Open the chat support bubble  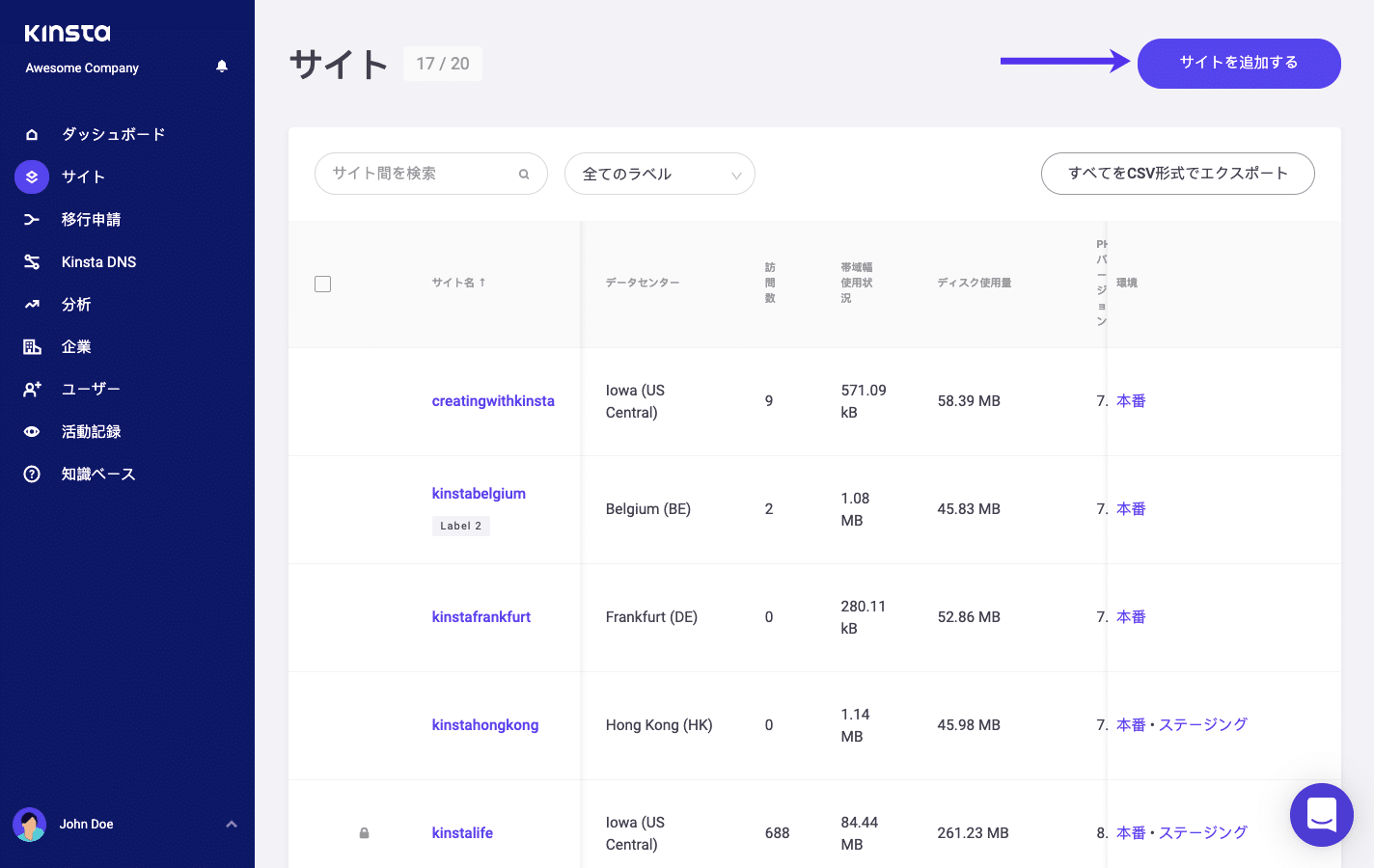coord(1322,815)
